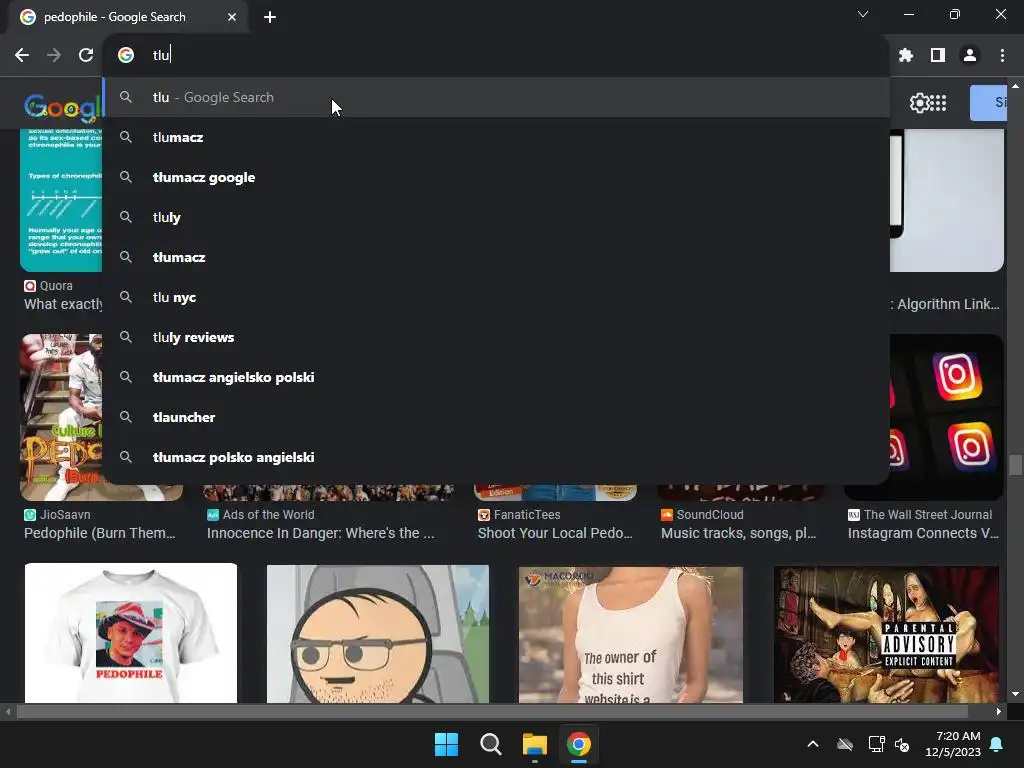Open the cartoon man with glasses thumbnail

click(377, 633)
